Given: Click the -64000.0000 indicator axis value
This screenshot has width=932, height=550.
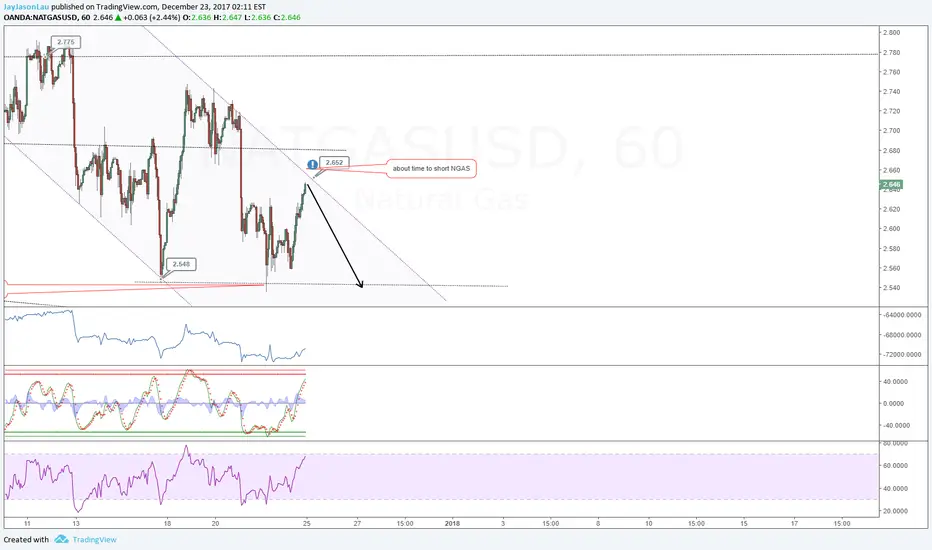Looking at the screenshot, I should [902, 315].
